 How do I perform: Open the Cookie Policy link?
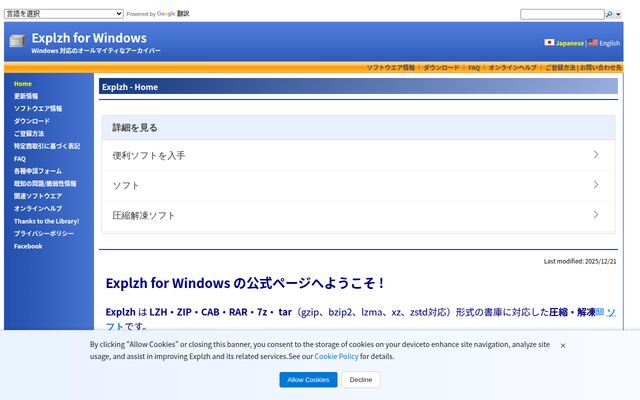pyautogui.click(x=336, y=356)
